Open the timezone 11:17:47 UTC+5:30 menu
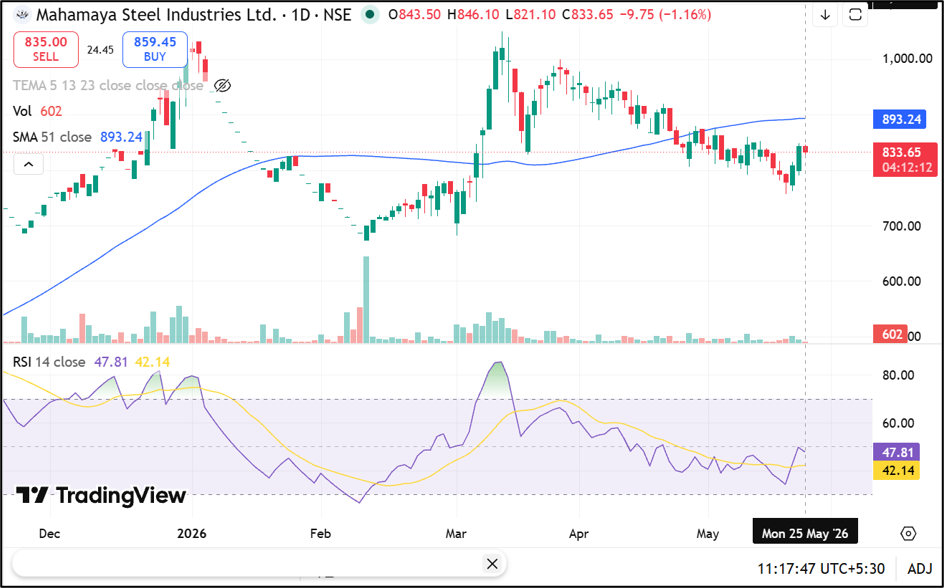Screen dimensions: 944x588 [821, 568]
